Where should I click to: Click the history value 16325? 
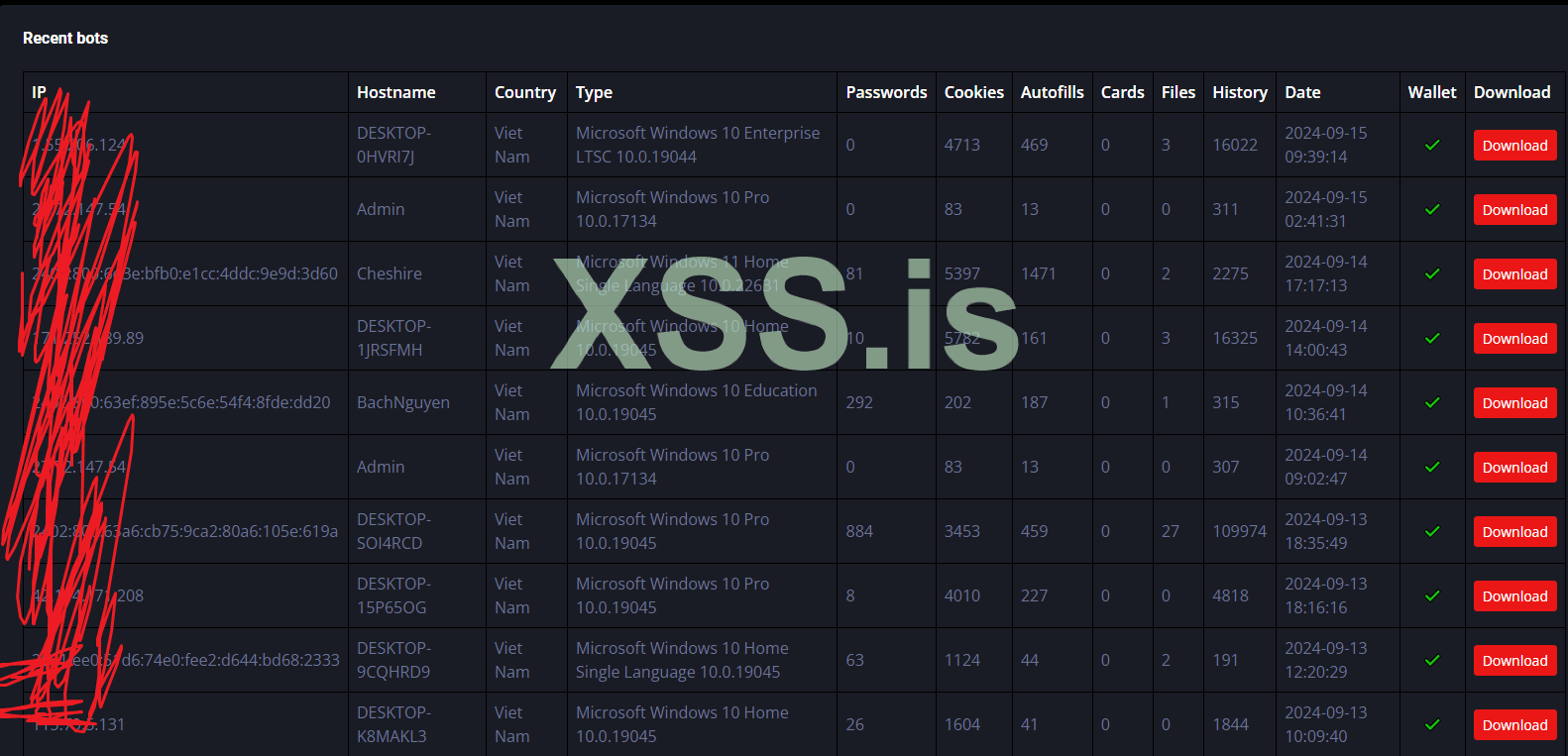(x=1235, y=338)
